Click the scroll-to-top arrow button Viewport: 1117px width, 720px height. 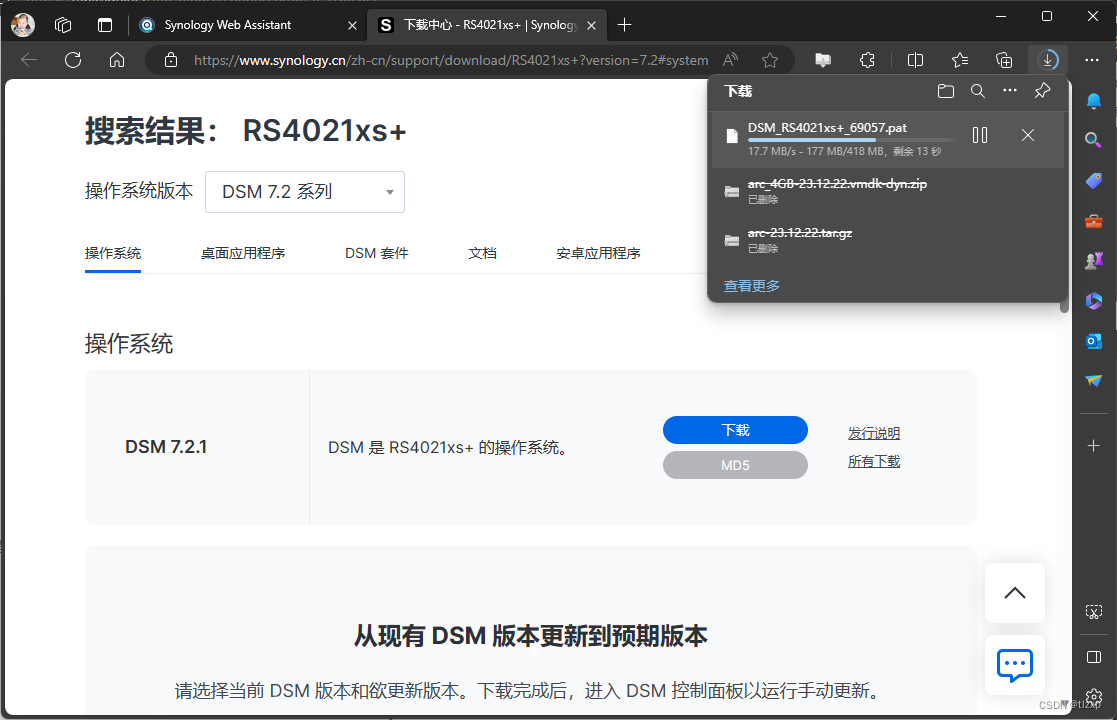click(1014, 593)
